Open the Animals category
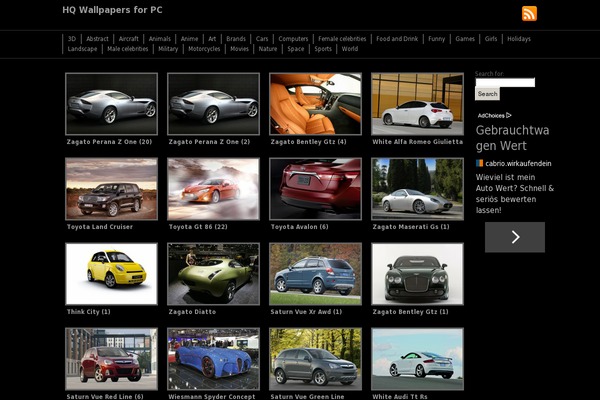Image resolution: width=600 pixels, height=400 pixels. coord(160,39)
